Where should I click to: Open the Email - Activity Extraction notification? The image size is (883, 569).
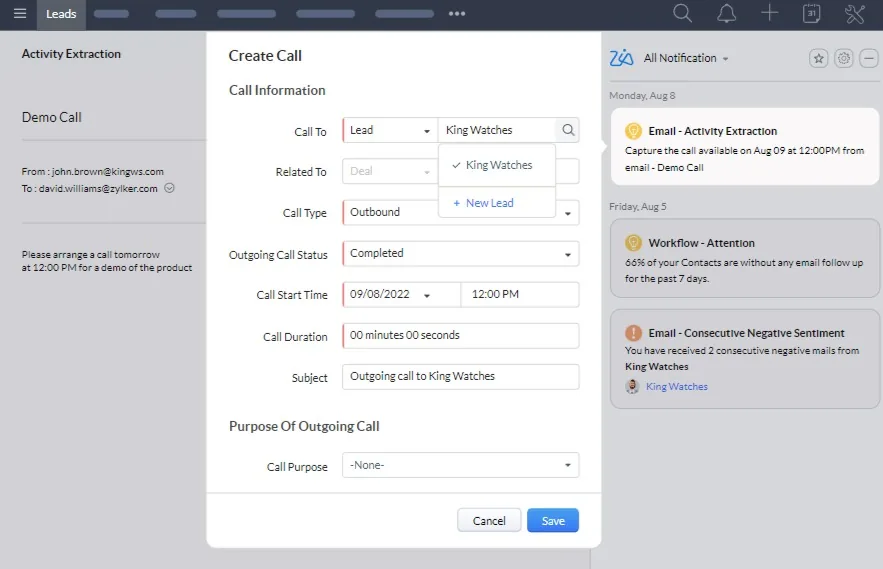click(x=744, y=146)
